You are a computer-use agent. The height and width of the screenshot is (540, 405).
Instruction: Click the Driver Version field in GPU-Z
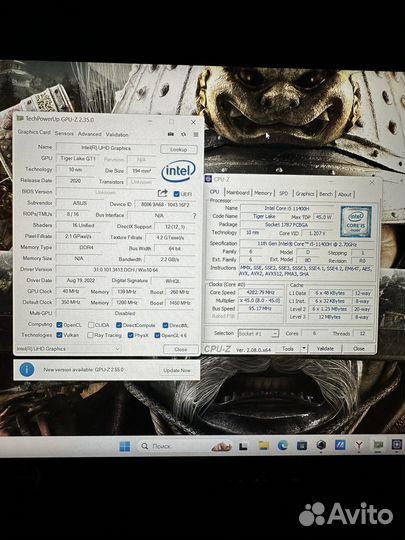126,270
